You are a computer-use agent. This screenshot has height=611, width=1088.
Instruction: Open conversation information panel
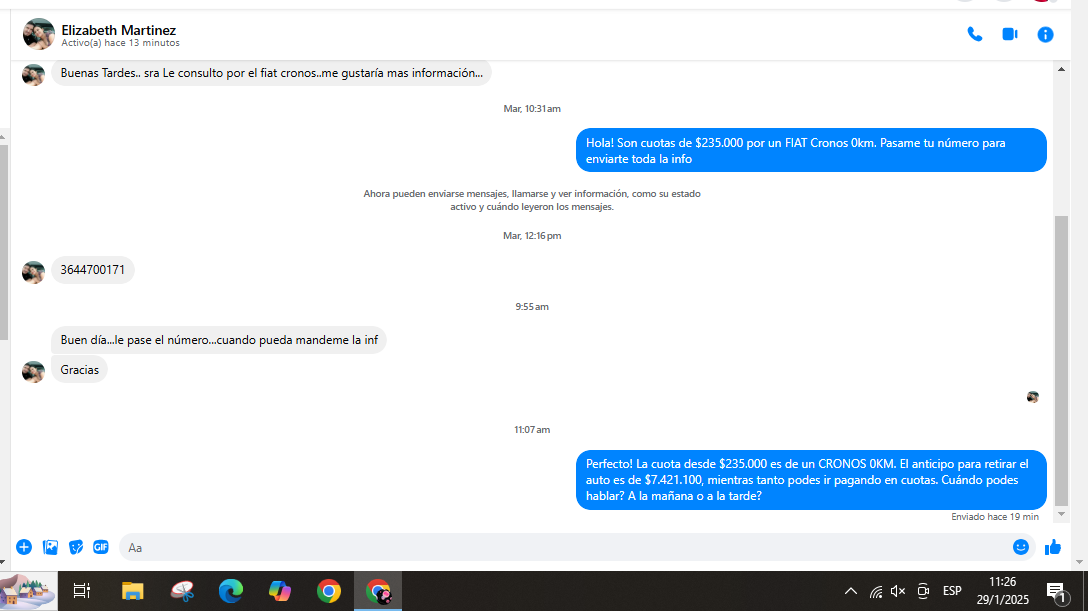tap(1045, 34)
